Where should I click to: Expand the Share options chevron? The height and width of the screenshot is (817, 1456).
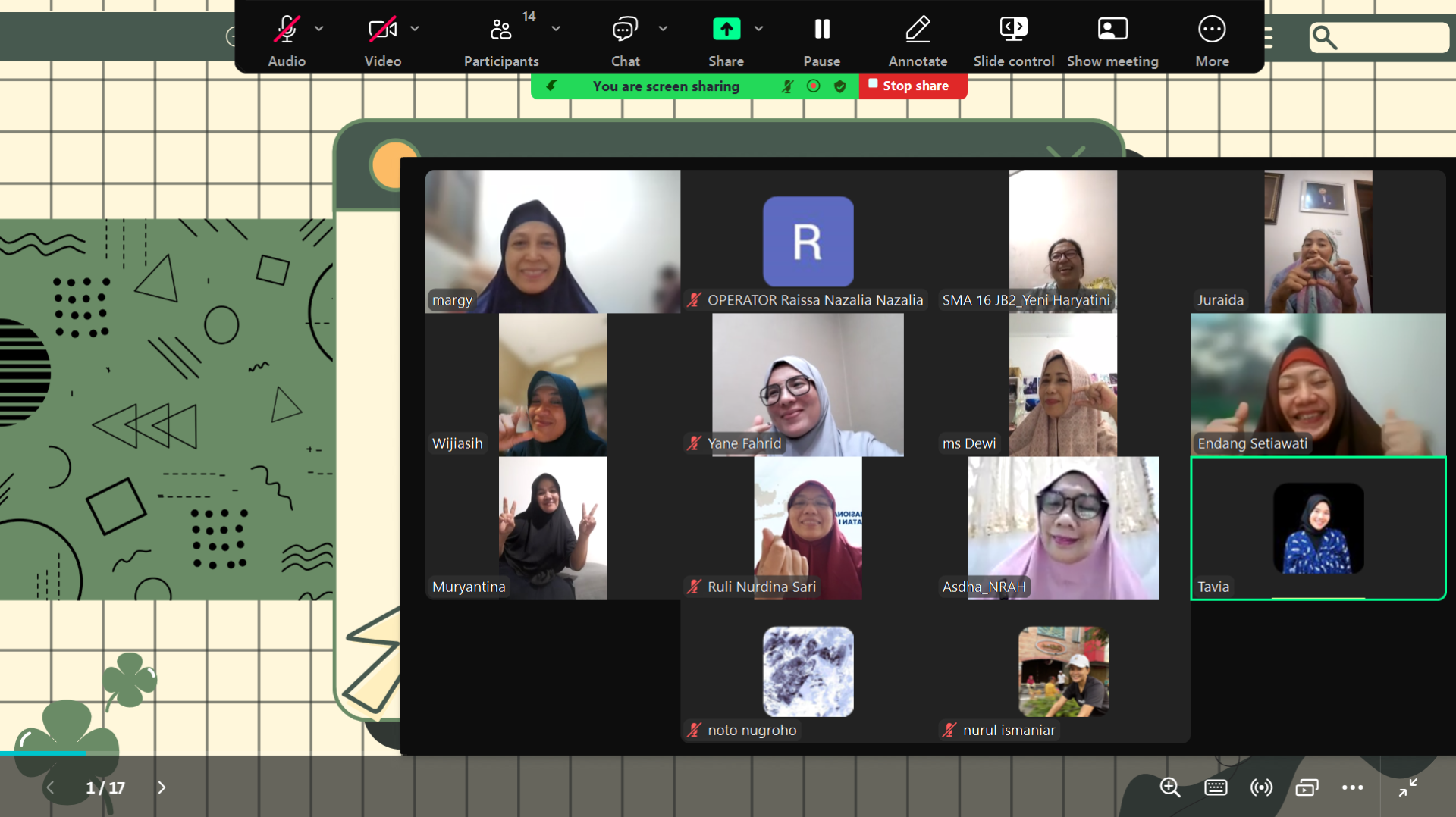coord(759,29)
